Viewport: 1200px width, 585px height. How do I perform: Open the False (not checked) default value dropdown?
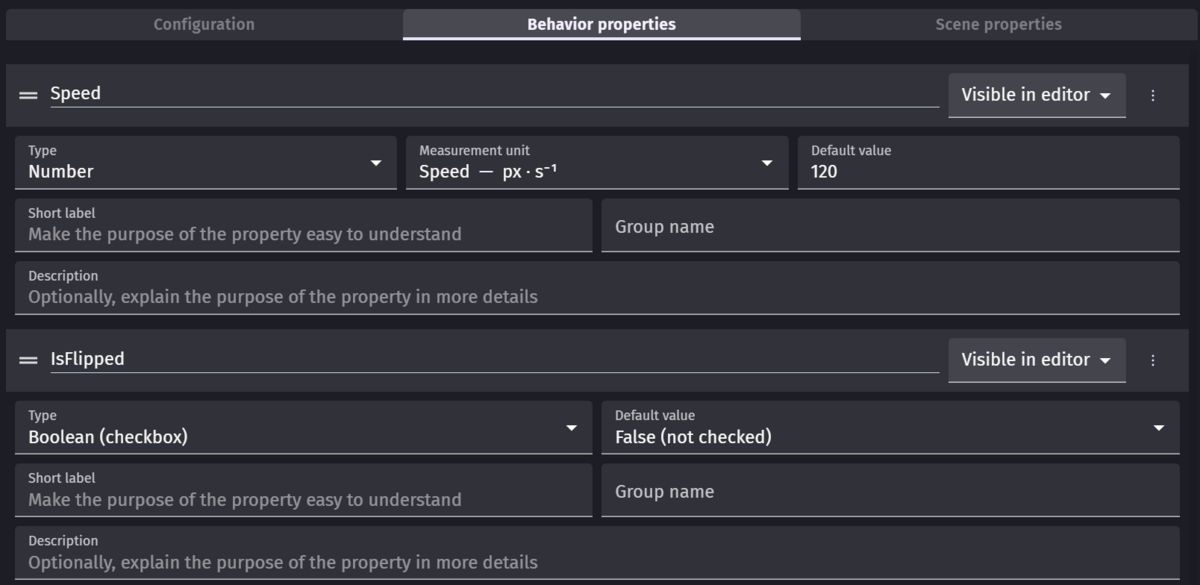(891, 428)
